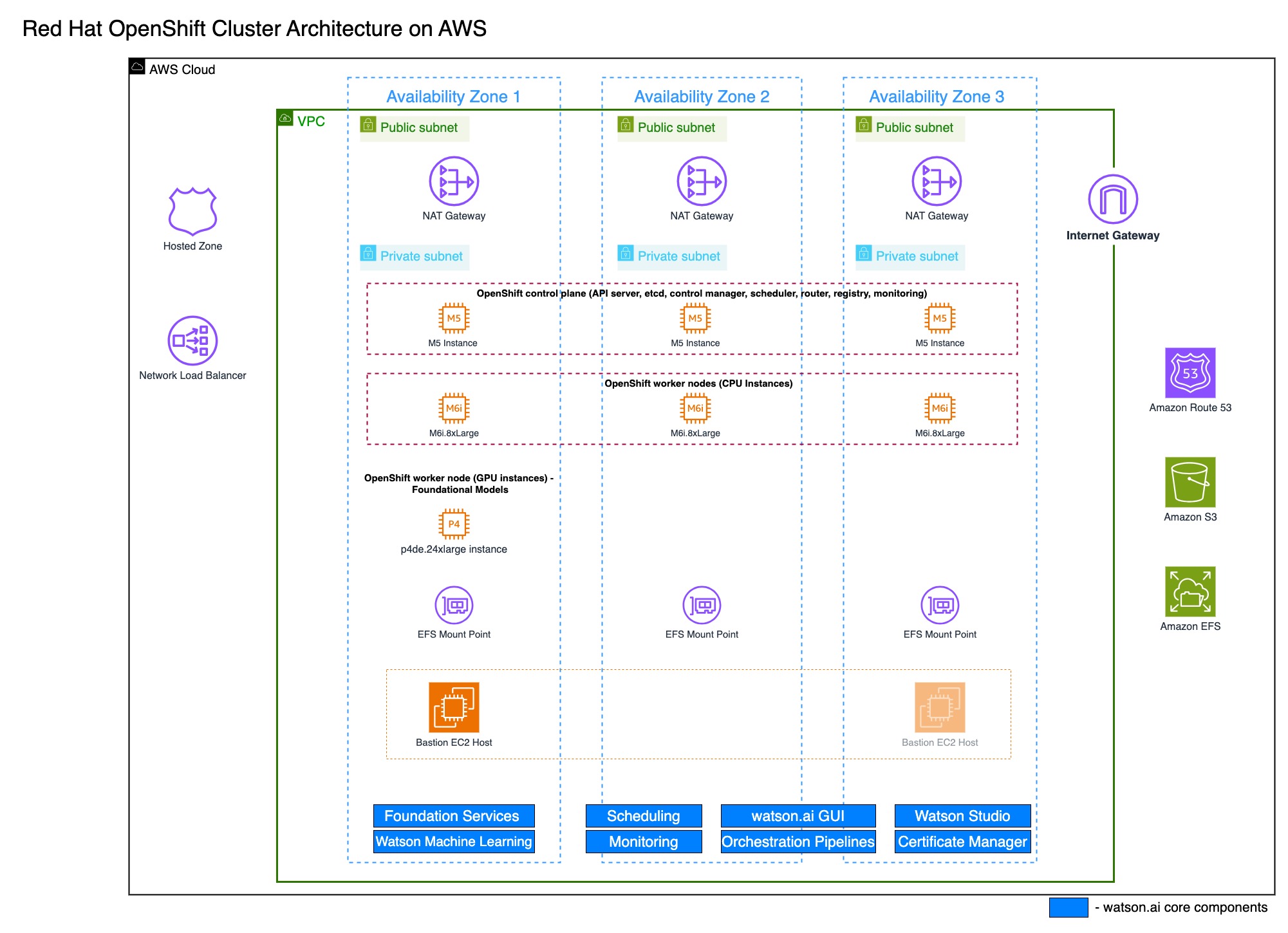Select the Scheduling component box
Viewport: 1288px width, 933px height.
(644, 816)
